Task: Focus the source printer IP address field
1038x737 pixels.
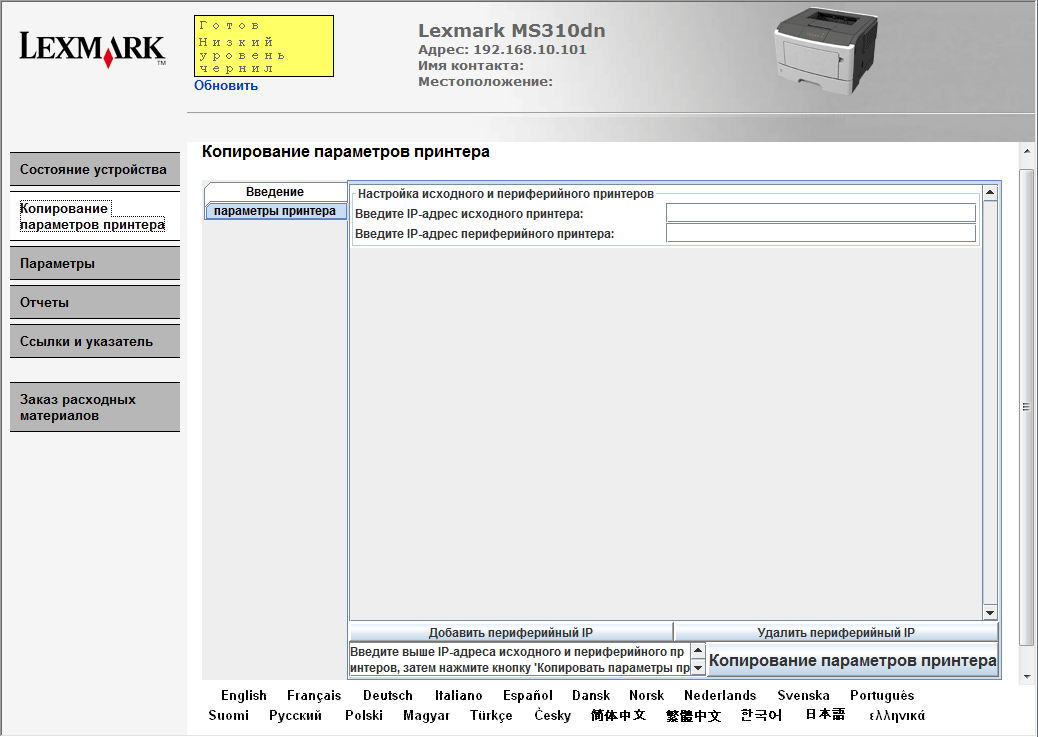Action: pyautogui.click(x=821, y=213)
